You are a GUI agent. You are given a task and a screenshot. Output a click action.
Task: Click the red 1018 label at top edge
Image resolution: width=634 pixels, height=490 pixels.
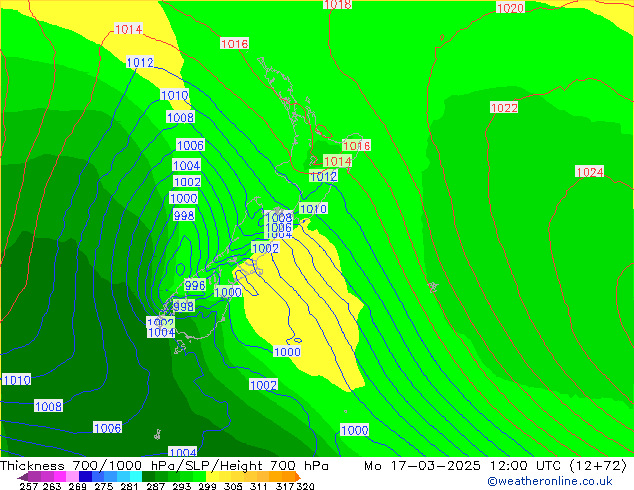[x=338, y=5]
